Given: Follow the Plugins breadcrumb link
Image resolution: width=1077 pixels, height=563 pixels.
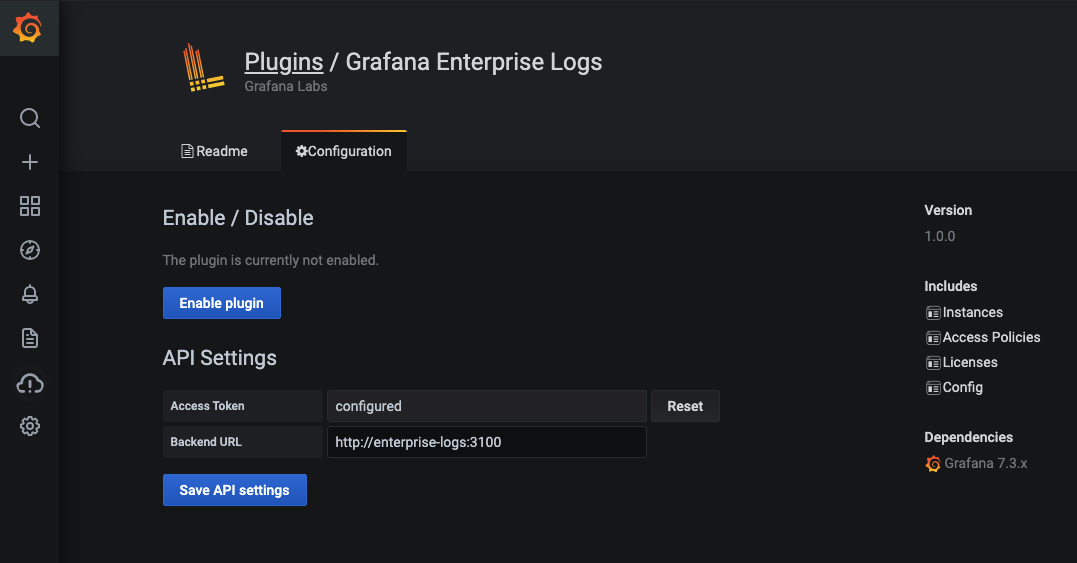Looking at the screenshot, I should (x=284, y=62).
